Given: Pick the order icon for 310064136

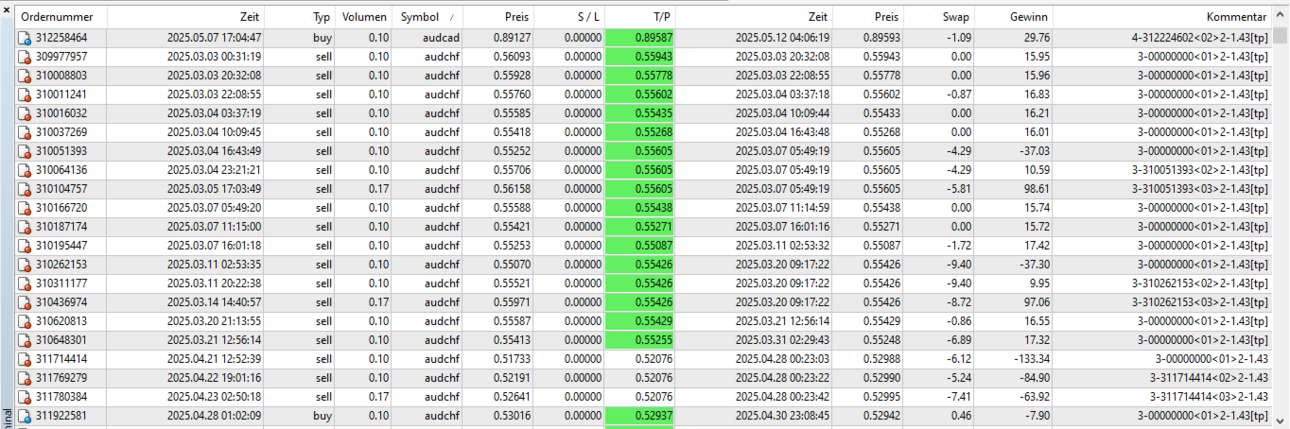Looking at the screenshot, I should click(x=24, y=170).
